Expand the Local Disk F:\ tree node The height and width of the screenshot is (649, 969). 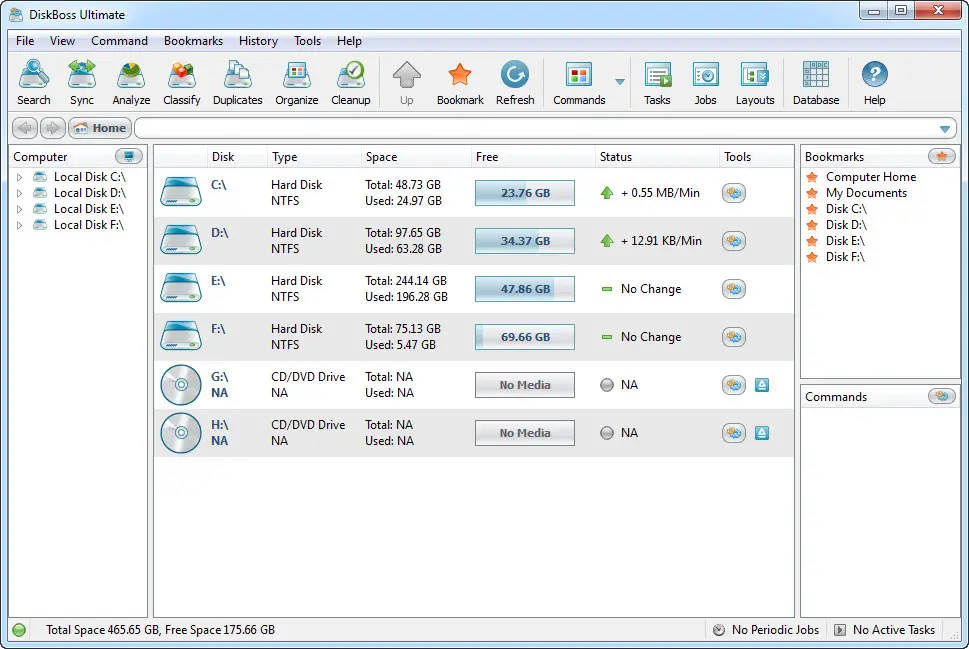coord(19,226)
